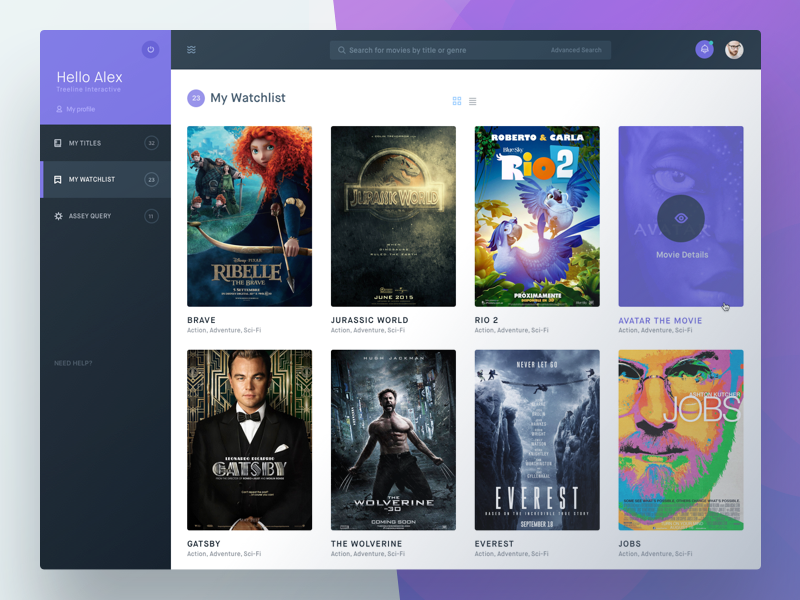The image size is (800, 600).
Task: Click the movie search input field
Action: [430, 49]
